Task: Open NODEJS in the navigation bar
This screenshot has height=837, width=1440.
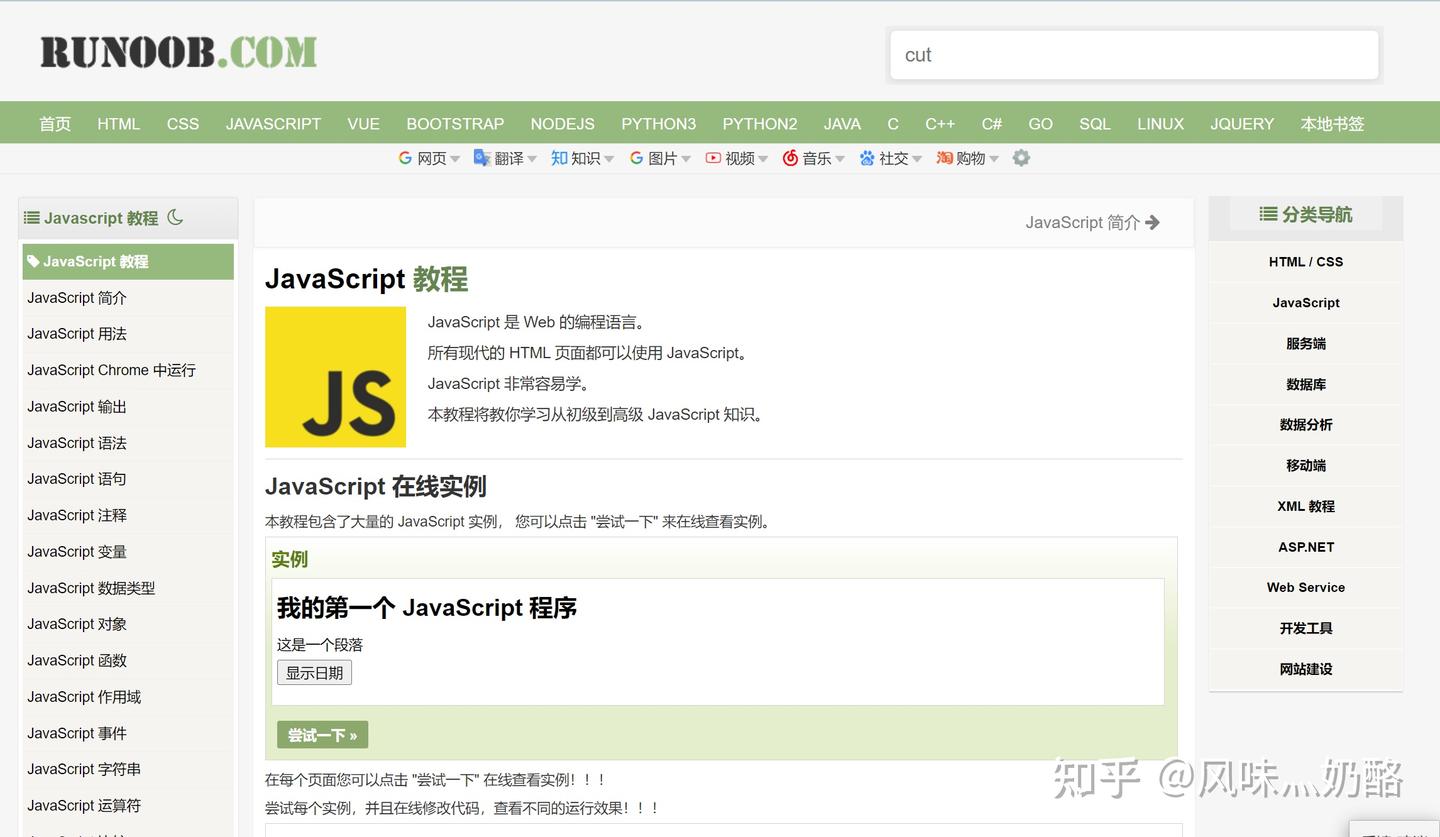Action: (563, 124)
